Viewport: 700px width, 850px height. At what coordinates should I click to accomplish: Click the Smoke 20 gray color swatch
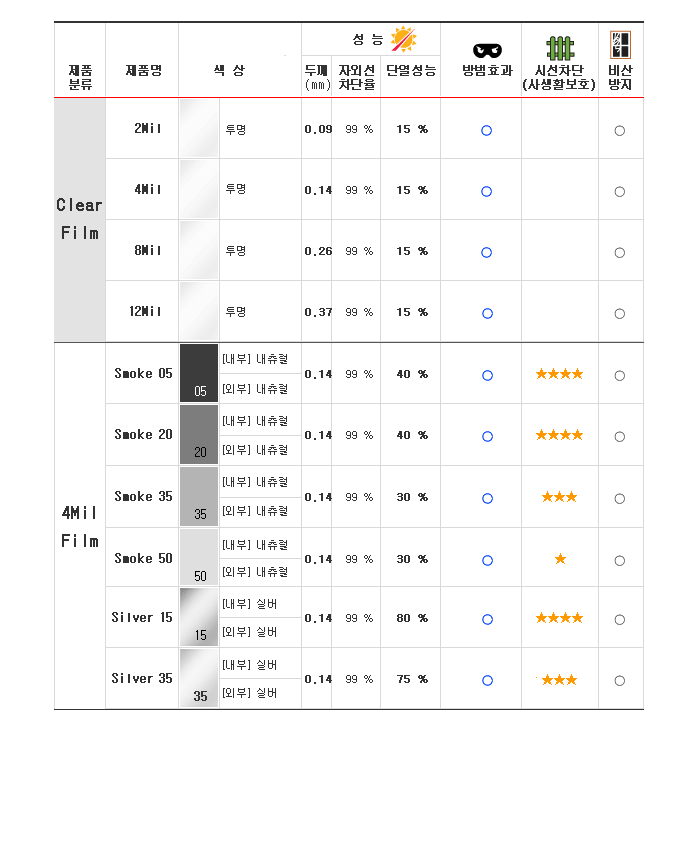[x=199, y=435]
